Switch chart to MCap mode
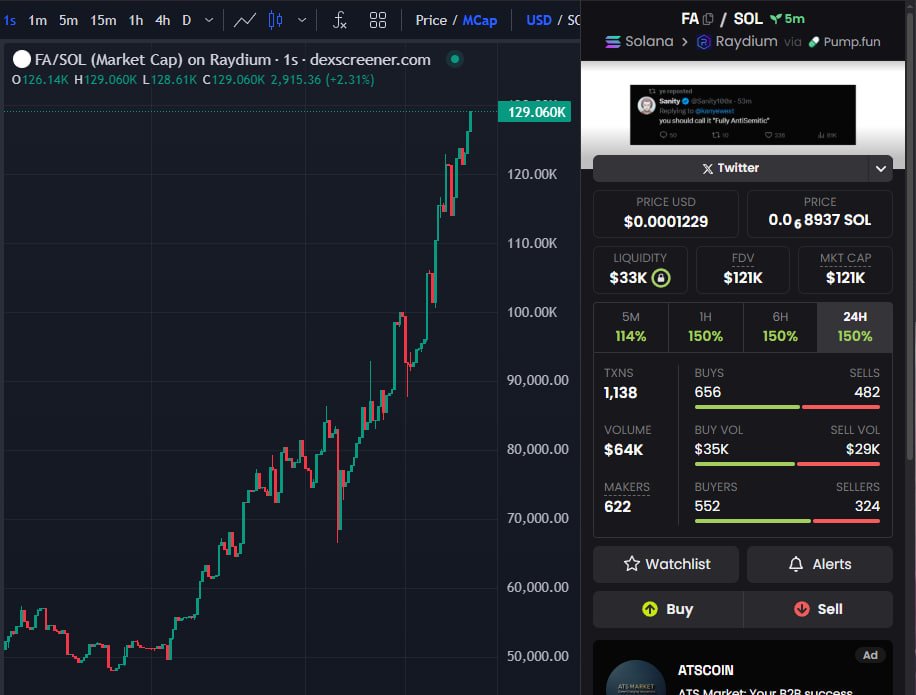916x695 pixels. [480, 20]
